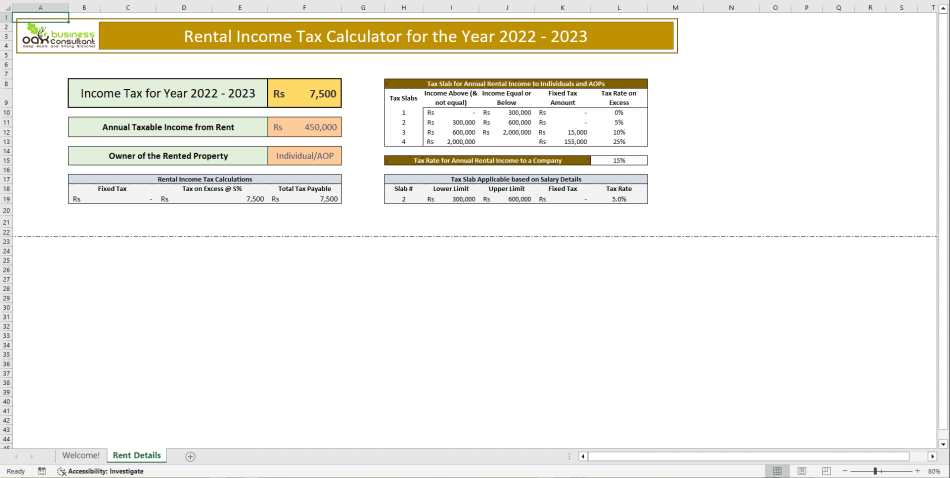Switch to Page Layout view
This screenshot has width=950, height=478.
tap(799, 471)
